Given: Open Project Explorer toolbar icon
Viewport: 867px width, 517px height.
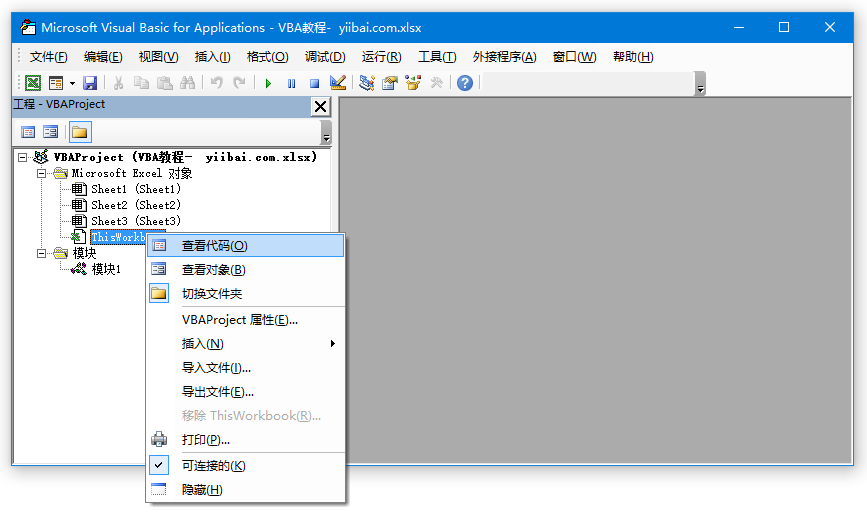Looking at the screenshot, I should point(367,83).
